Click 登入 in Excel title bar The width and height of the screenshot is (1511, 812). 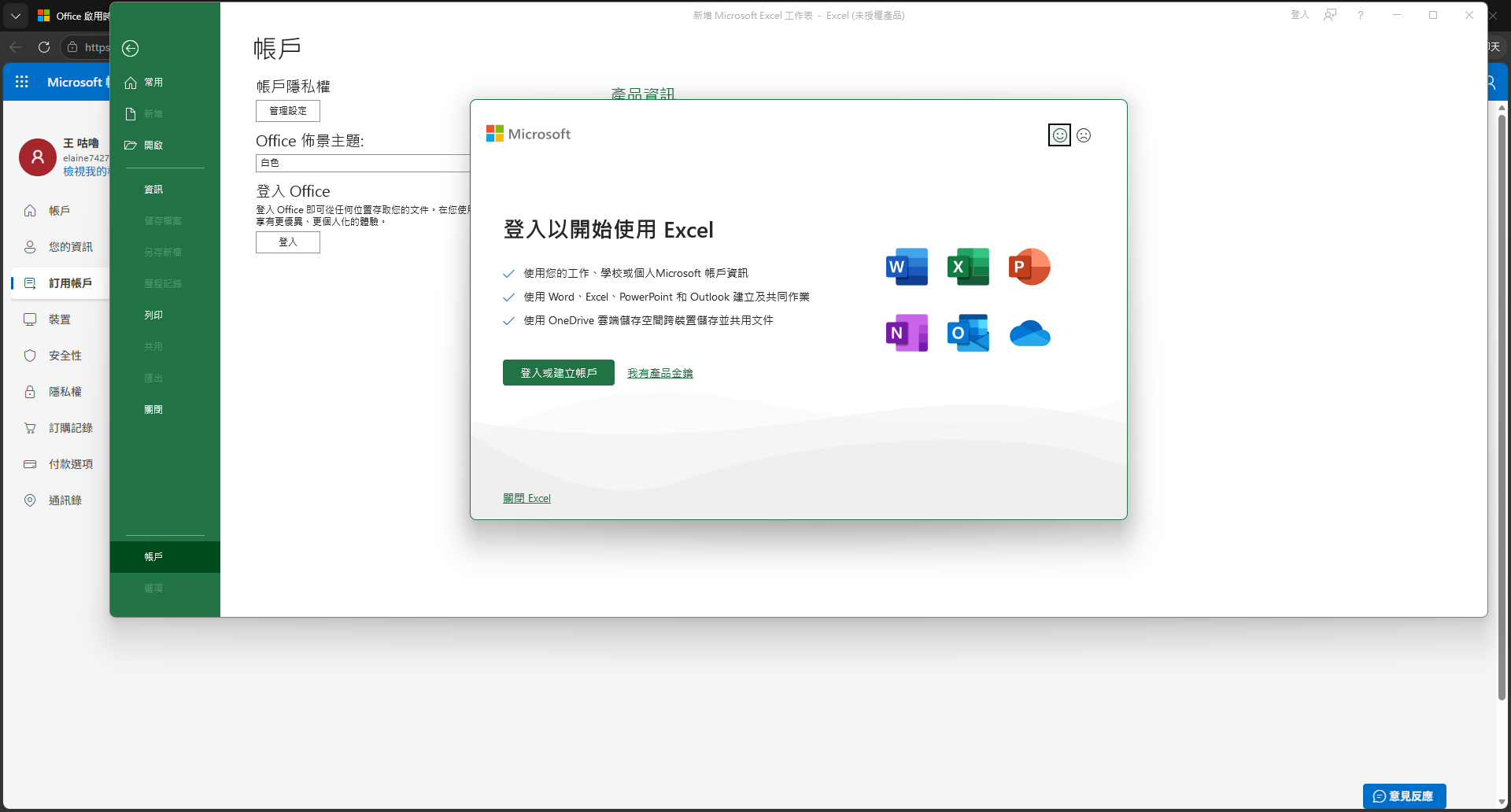(x=1299, y=15)
